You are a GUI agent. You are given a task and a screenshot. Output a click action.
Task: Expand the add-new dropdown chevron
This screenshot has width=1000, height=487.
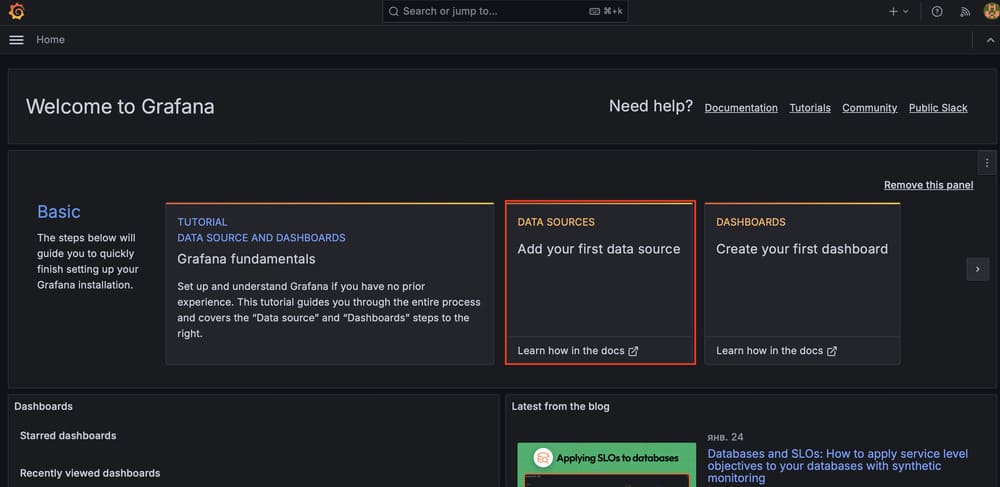(906, 11)
